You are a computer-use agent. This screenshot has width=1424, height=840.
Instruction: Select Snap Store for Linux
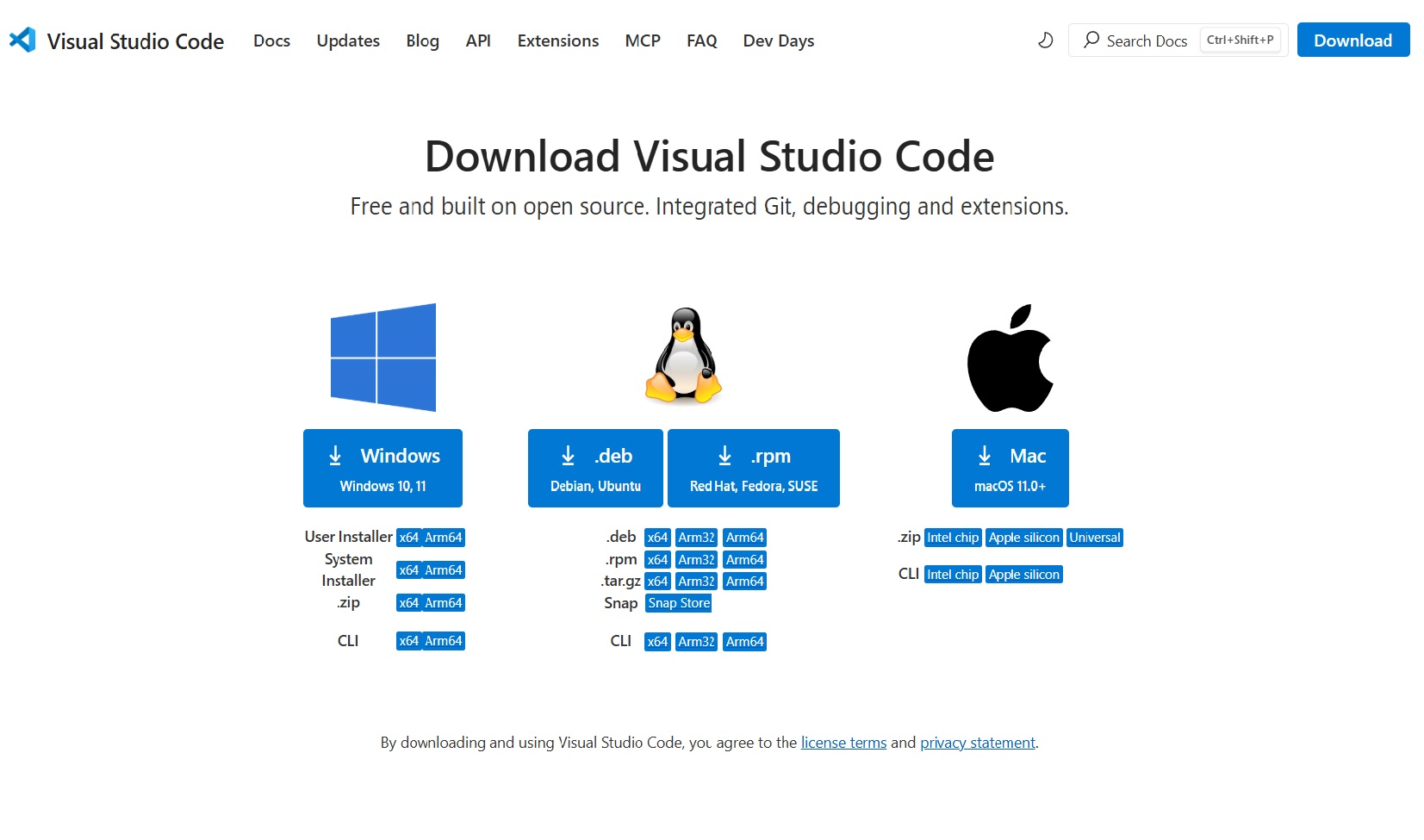pos(679,603)
